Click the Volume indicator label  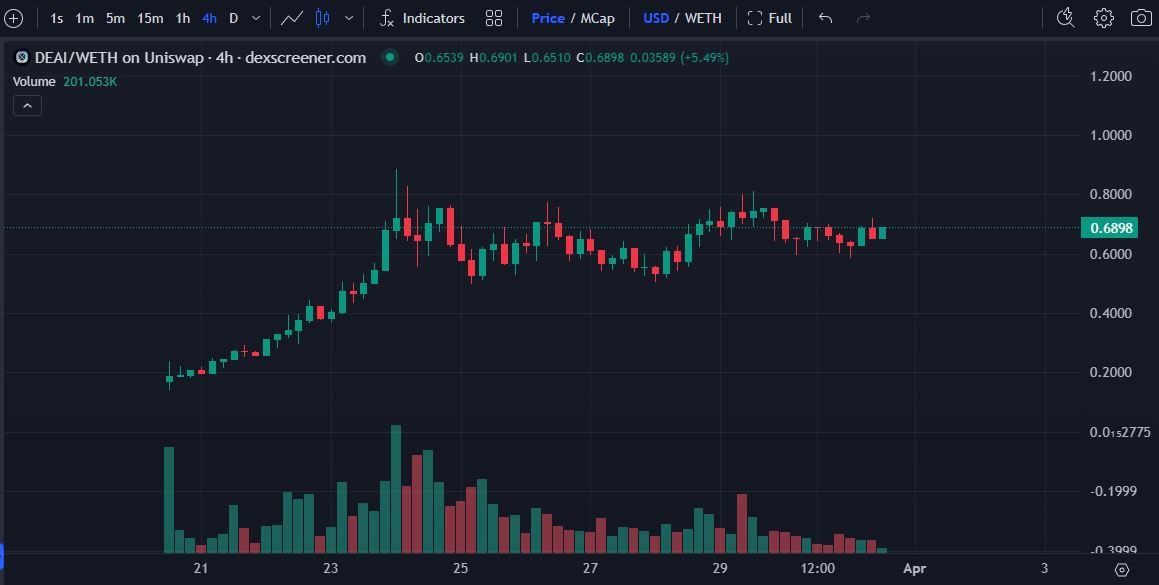(34, 81)
